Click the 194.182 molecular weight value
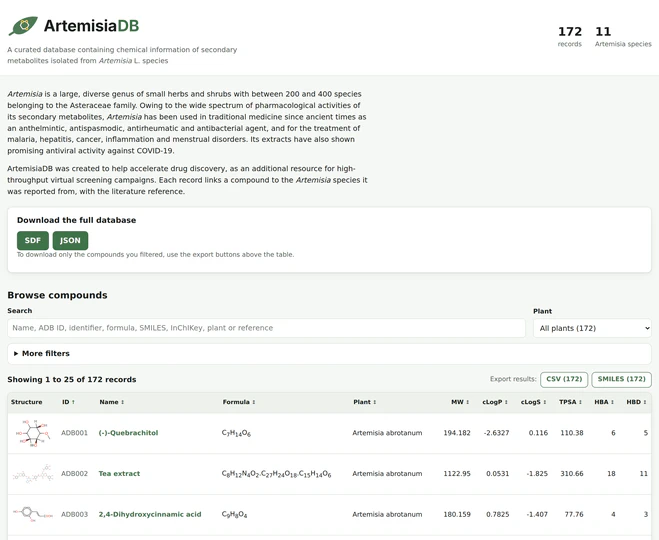Image resolution: width=659 pixels, height=540 pixels. pos(457,433)
